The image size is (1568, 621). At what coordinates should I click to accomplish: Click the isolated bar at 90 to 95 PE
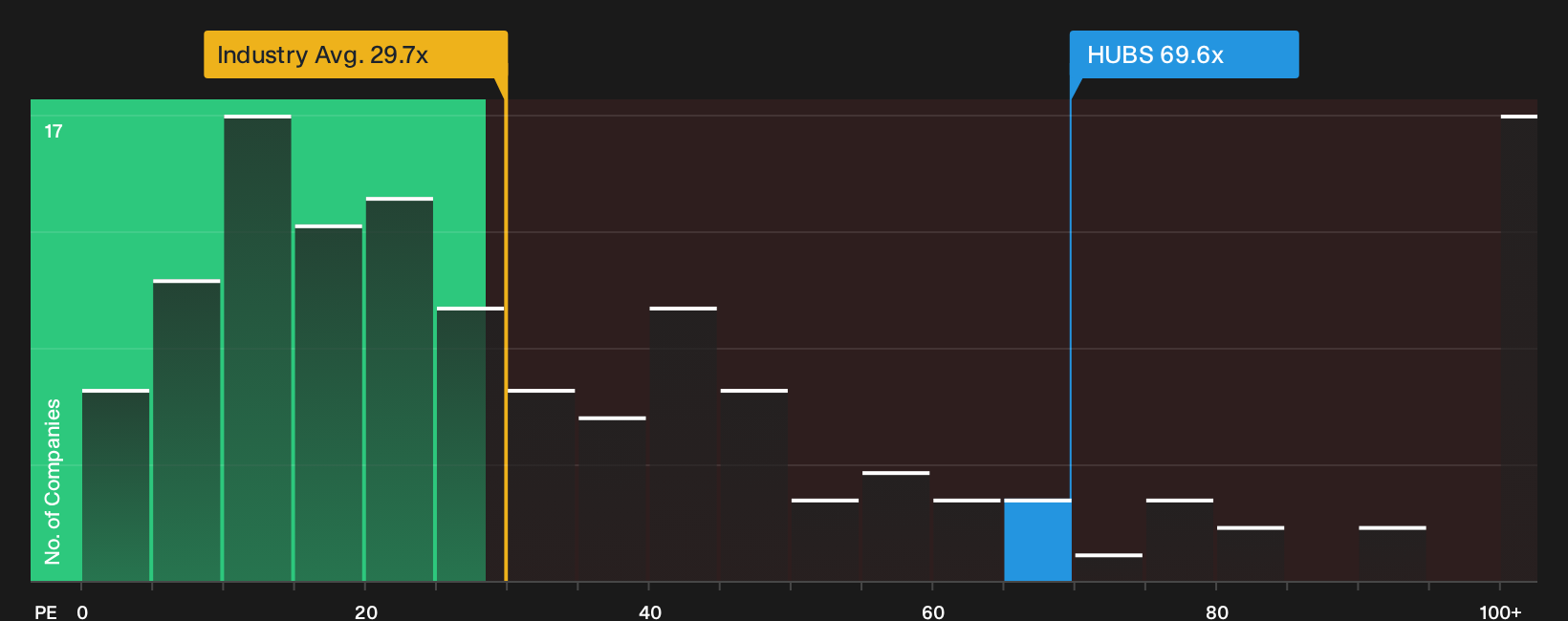[1392, 554]
